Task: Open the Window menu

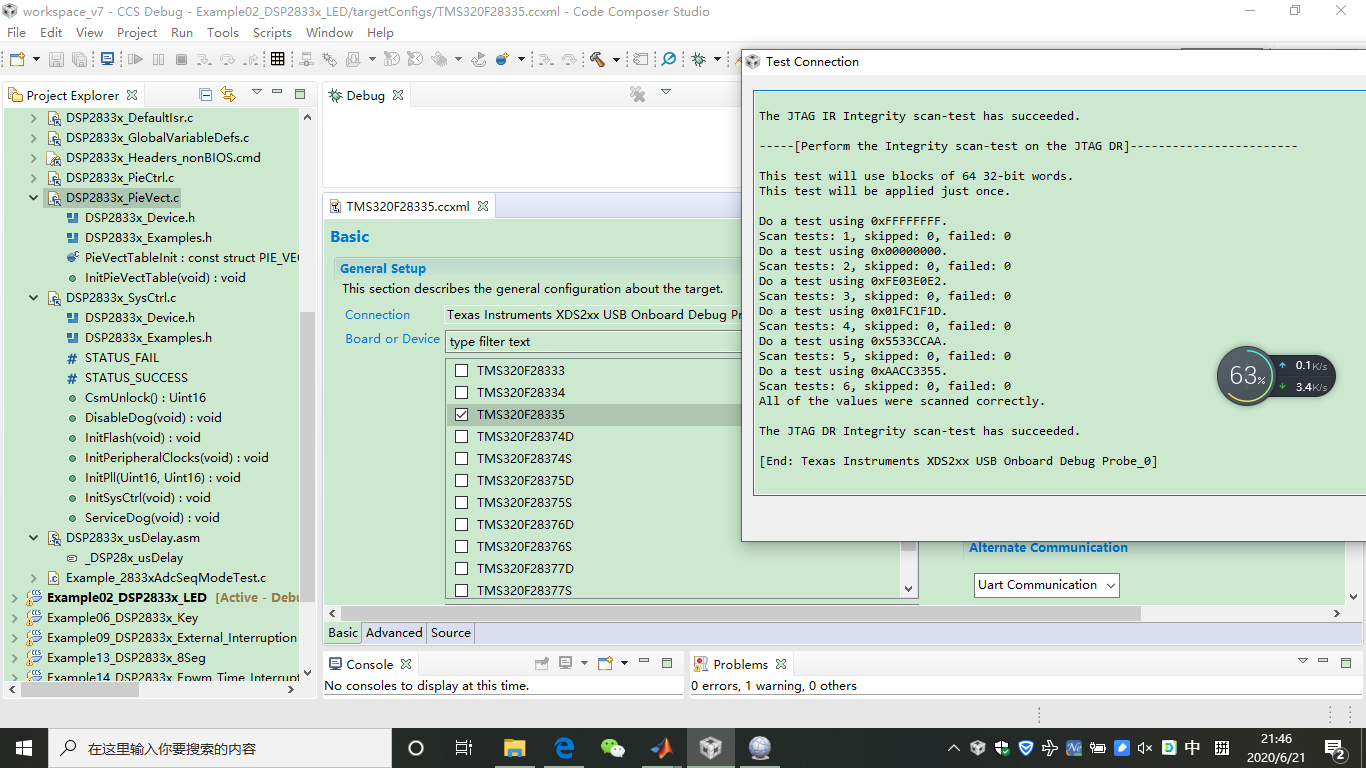Action: click(x=329, y=32)
